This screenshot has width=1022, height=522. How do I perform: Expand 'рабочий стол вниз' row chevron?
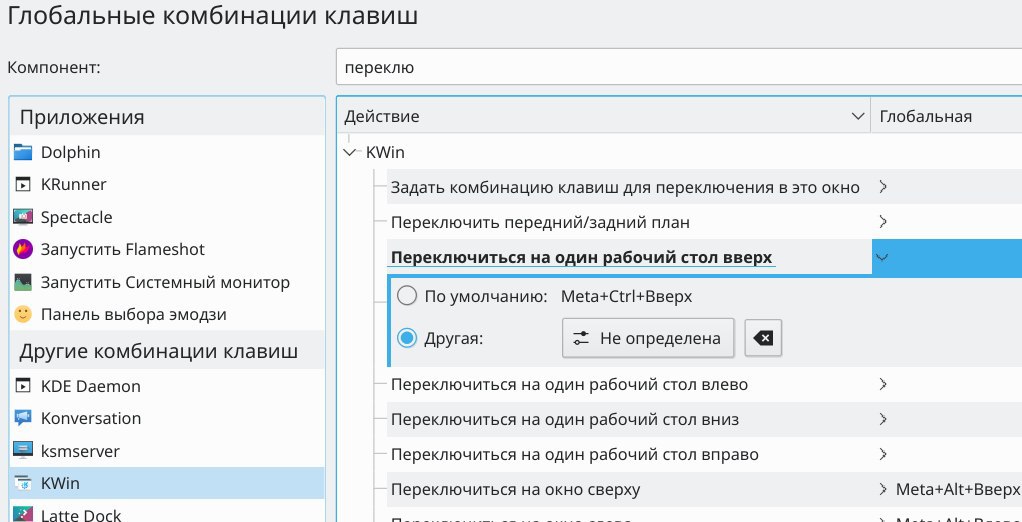(x=883, y=418)
